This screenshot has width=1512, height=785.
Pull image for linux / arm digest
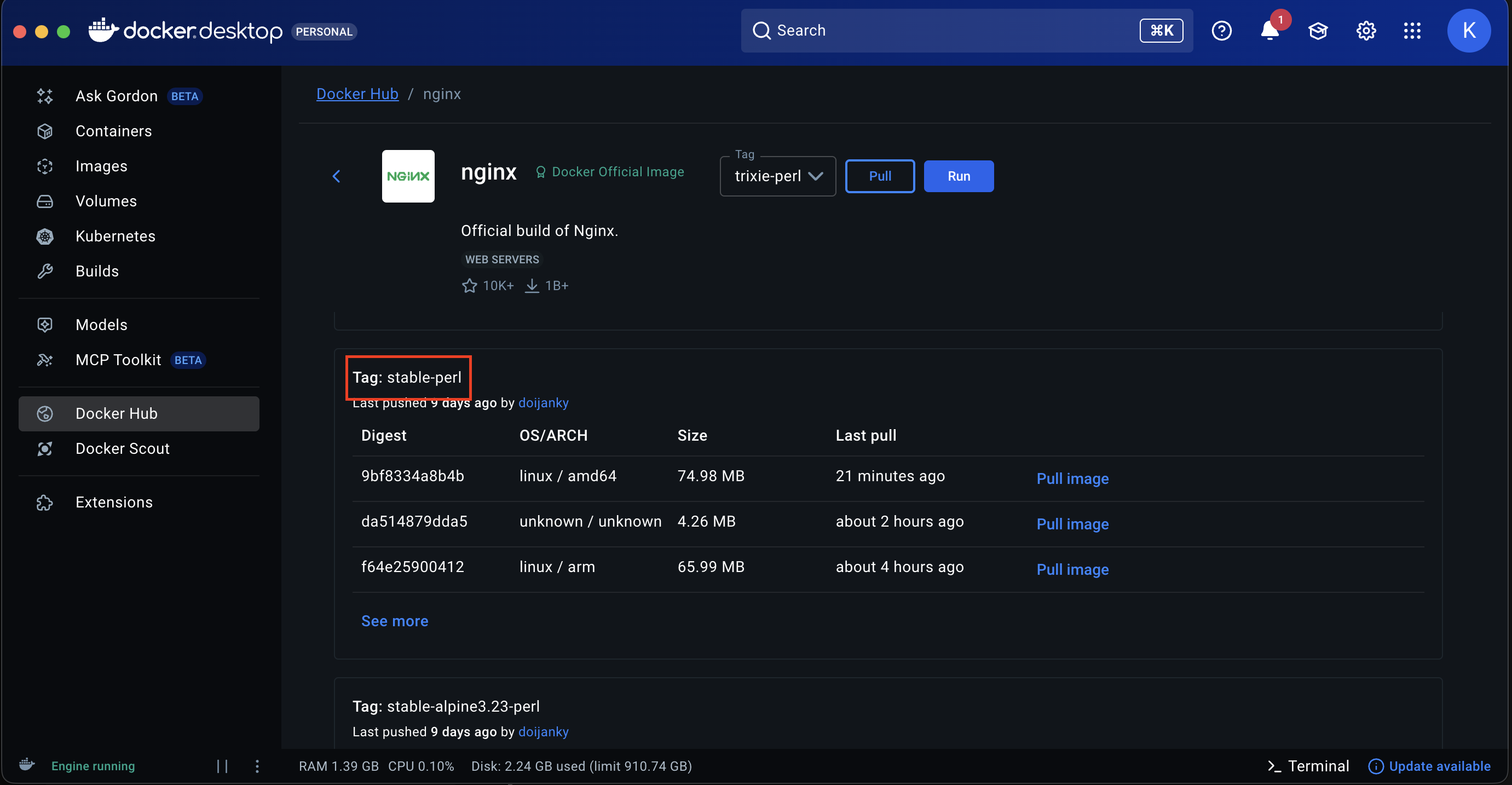1072,569
